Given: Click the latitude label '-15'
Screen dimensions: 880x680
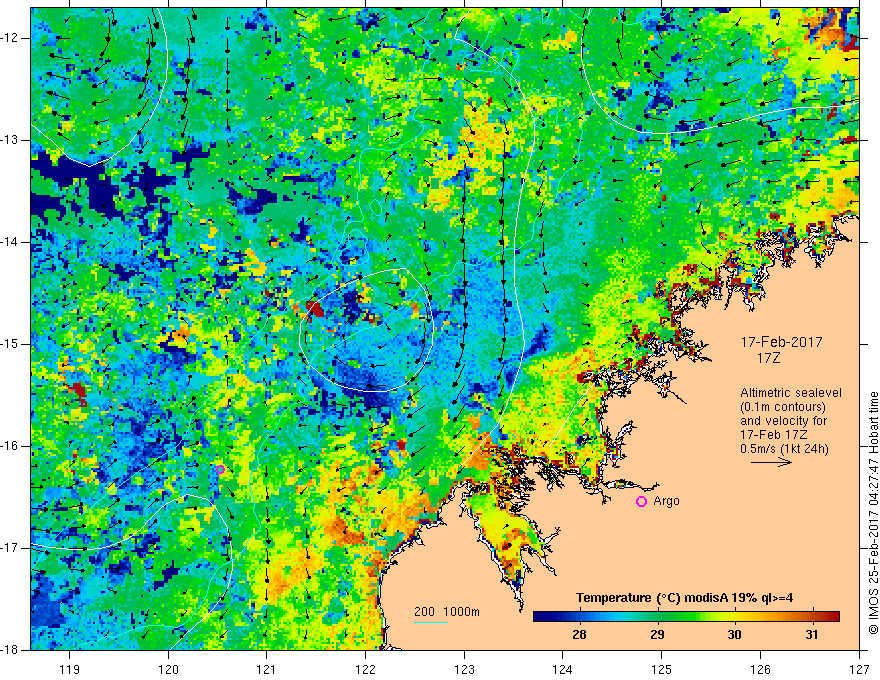Looking at the screenshot, I should coord(10,344).
